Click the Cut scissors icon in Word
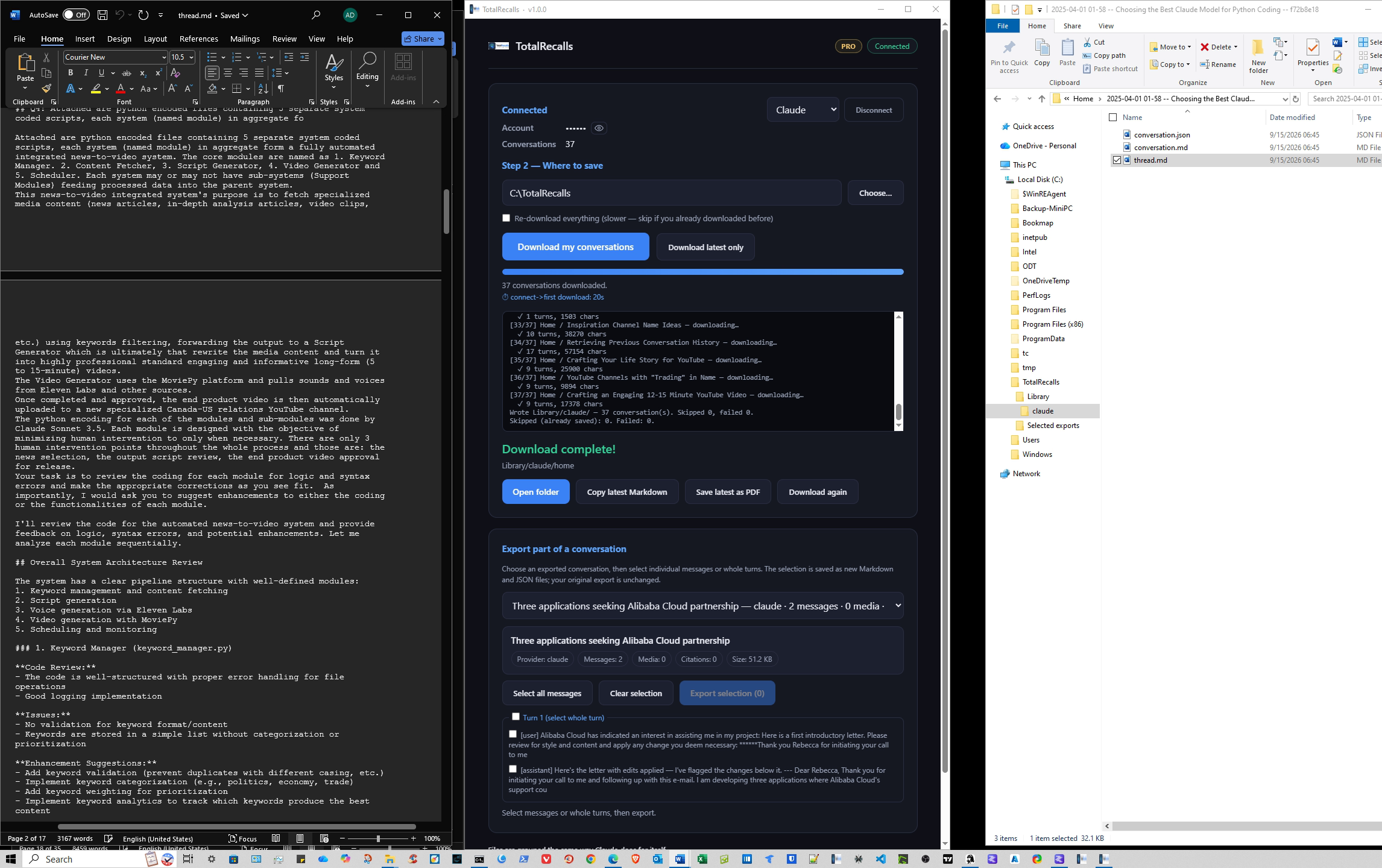This screenshot has height=868, width=1382. [46, 57]
